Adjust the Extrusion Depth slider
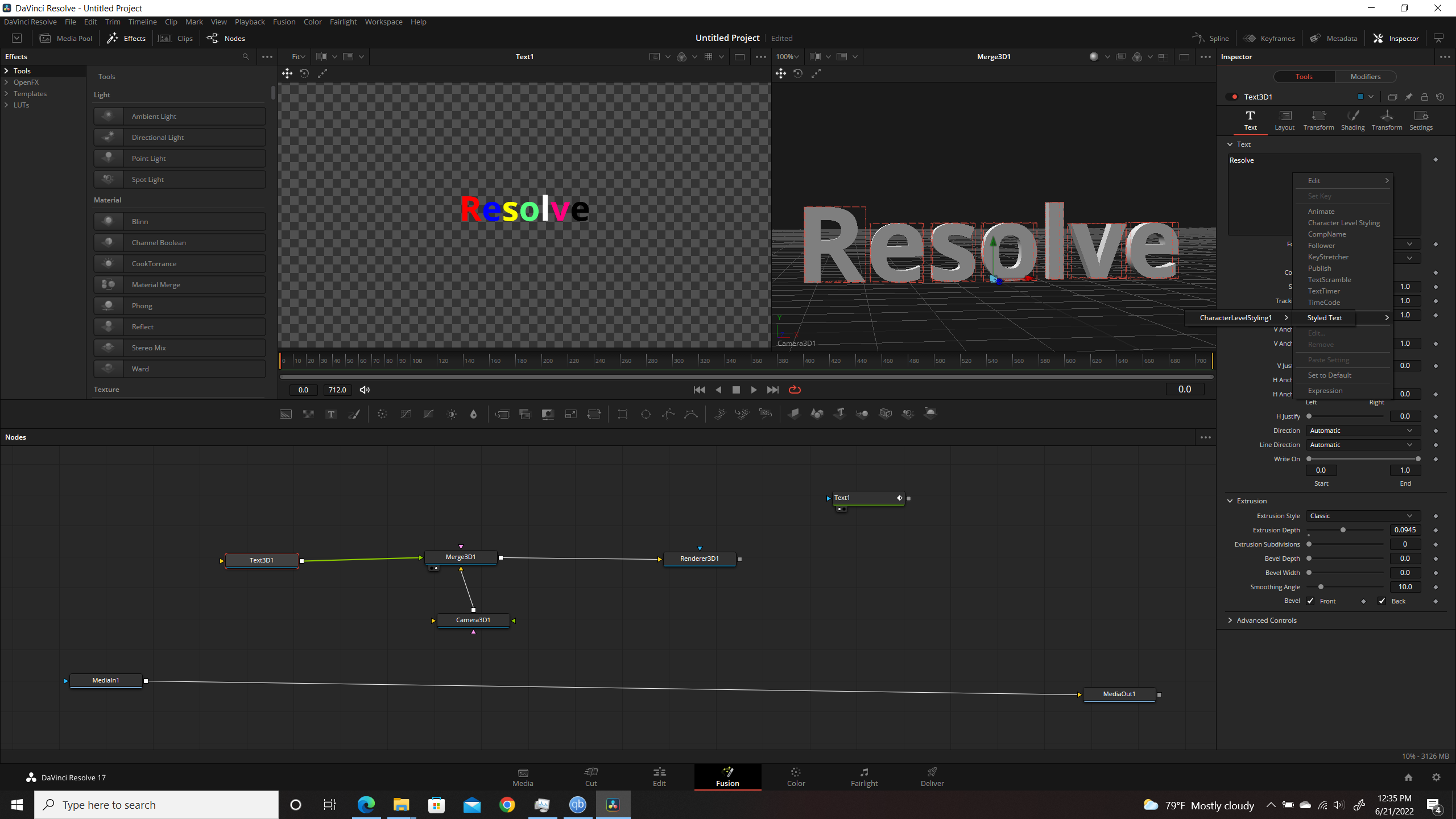Viewport: 1456px width, 819px height. (1343, 530)
